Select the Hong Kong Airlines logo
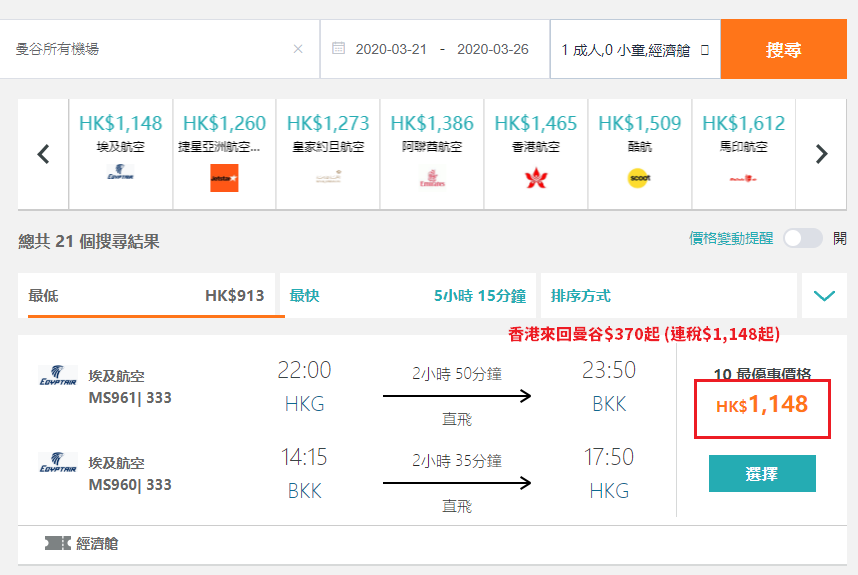Image resolution: width=858 pixels, height=575 pixels. [x=536, y=178]
